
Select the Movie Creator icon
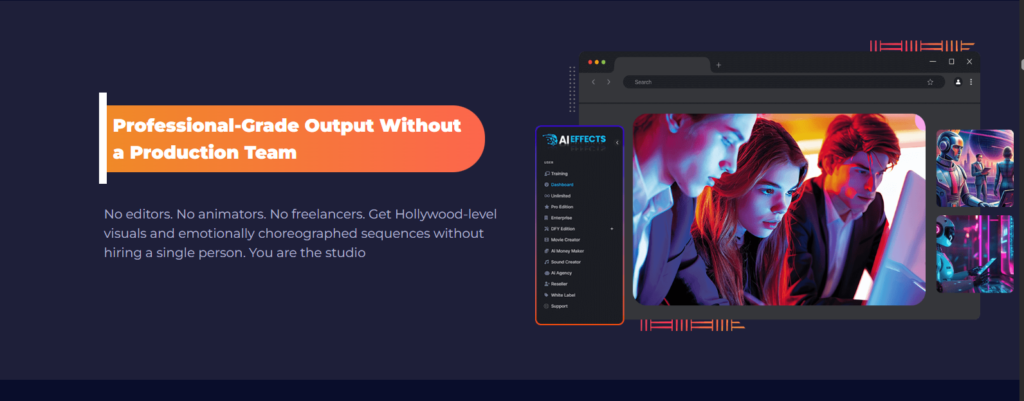546,240
